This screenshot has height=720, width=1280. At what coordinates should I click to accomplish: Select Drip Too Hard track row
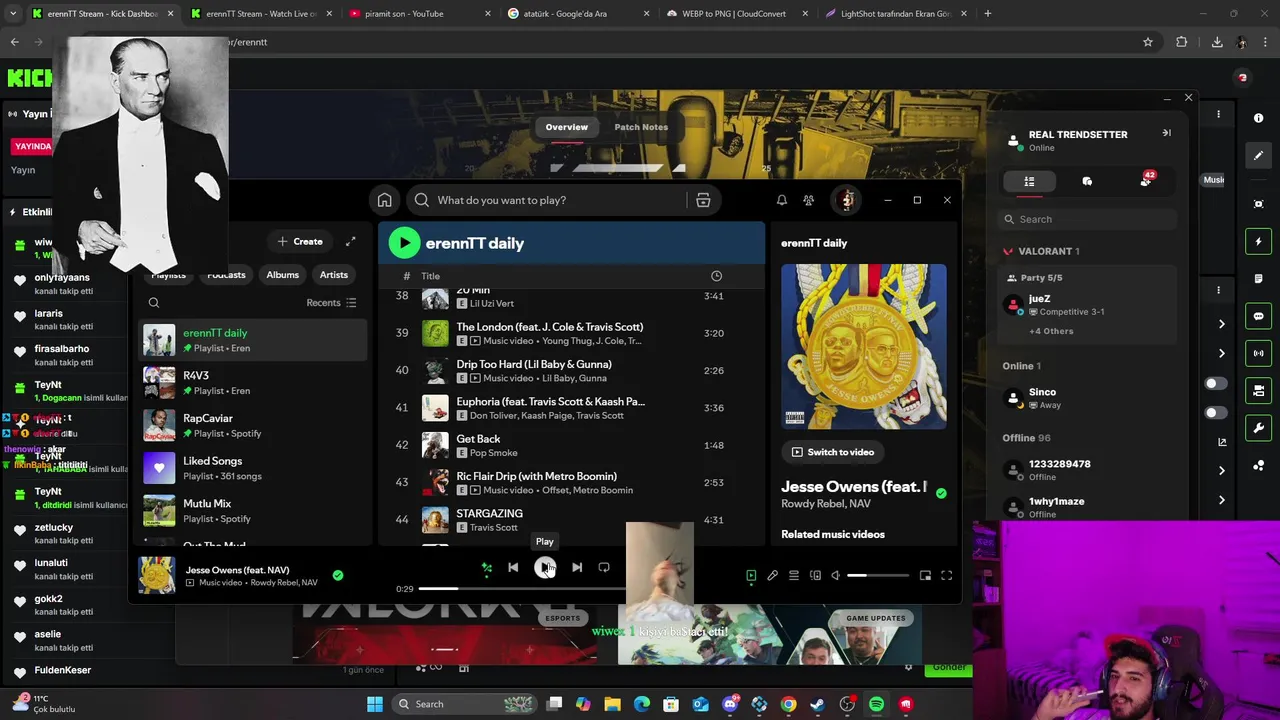pos(570,371)
